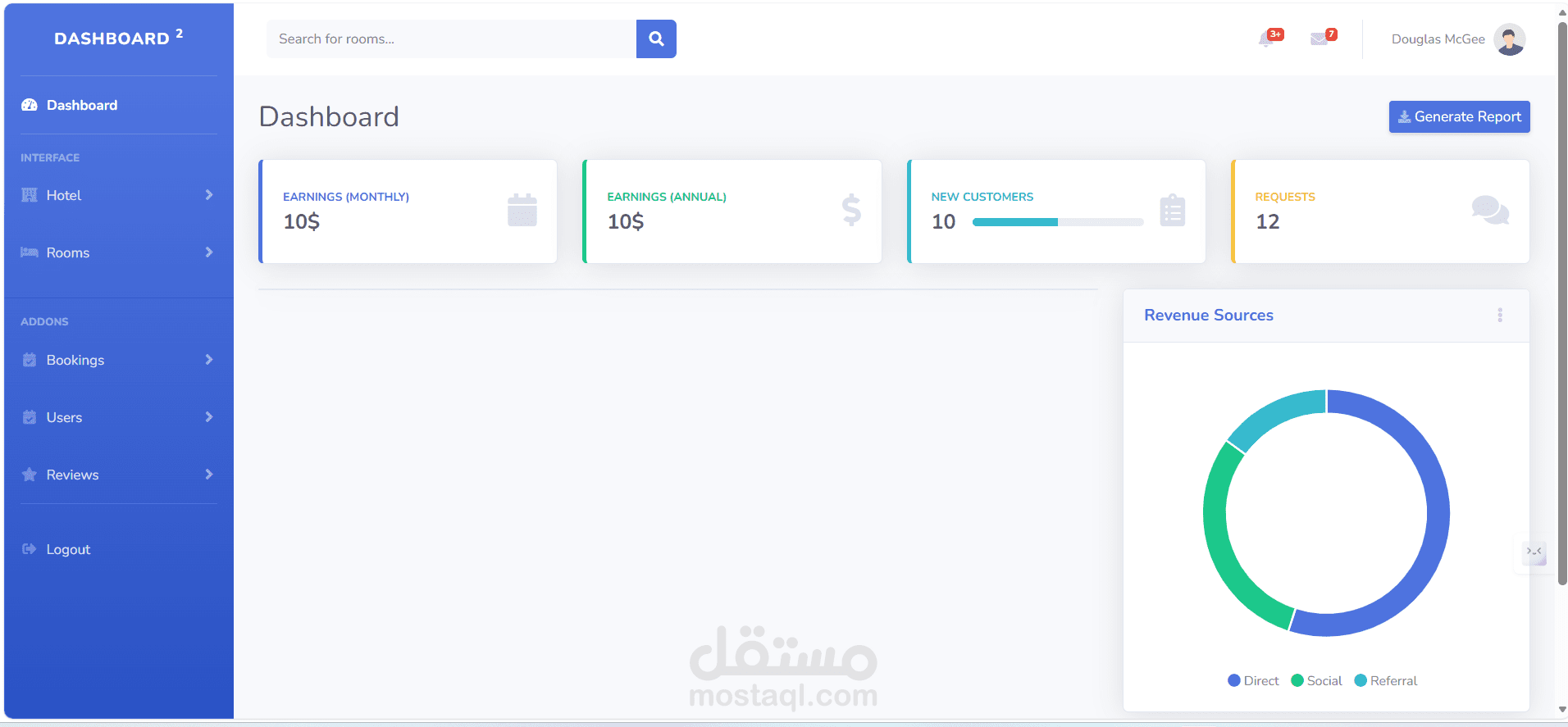
Task: Click Douglas McGee's avatar picture
Action: pyautogui.click(x=1509, y=39)
